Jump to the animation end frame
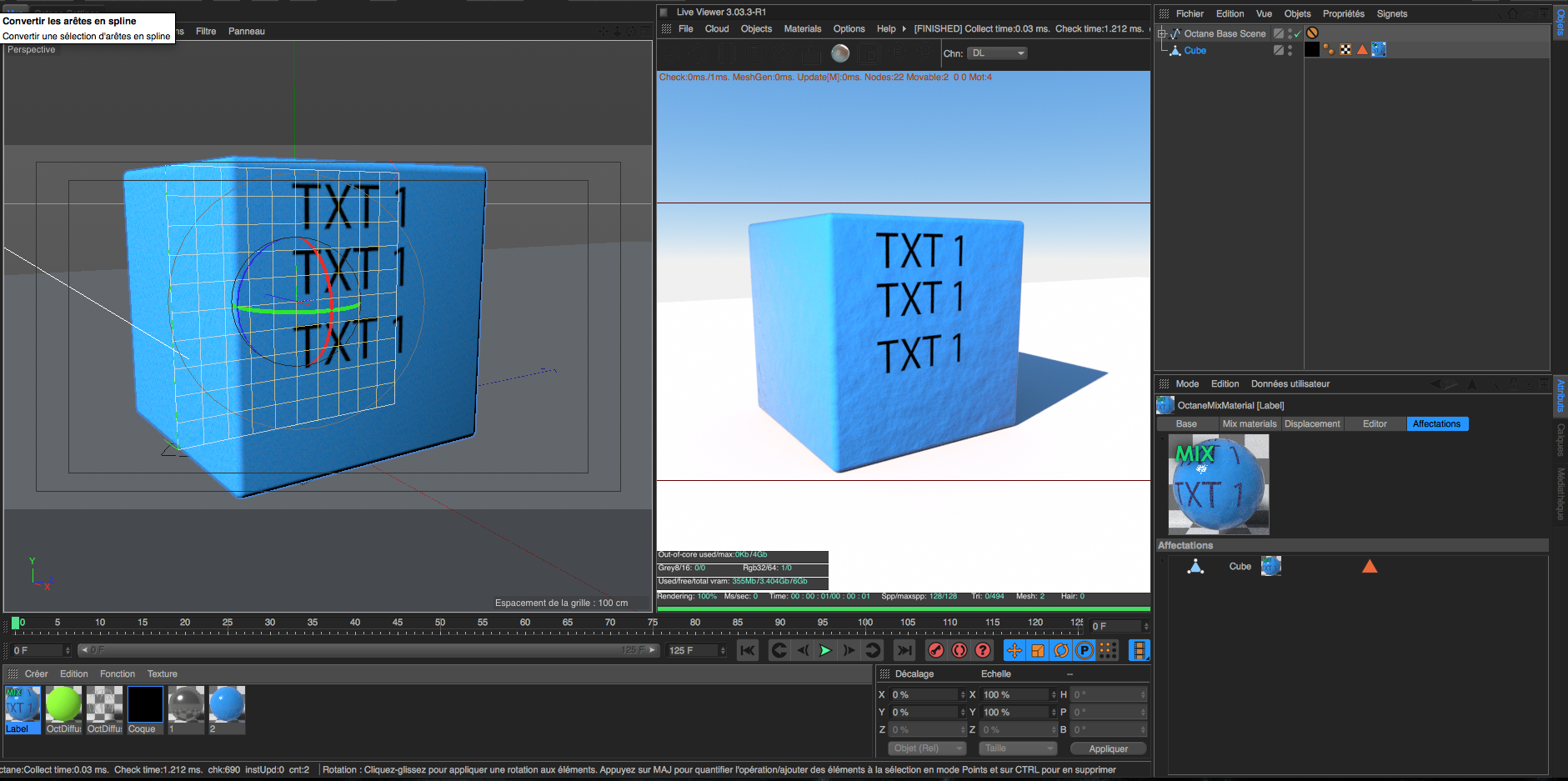 tap(904, 650)
